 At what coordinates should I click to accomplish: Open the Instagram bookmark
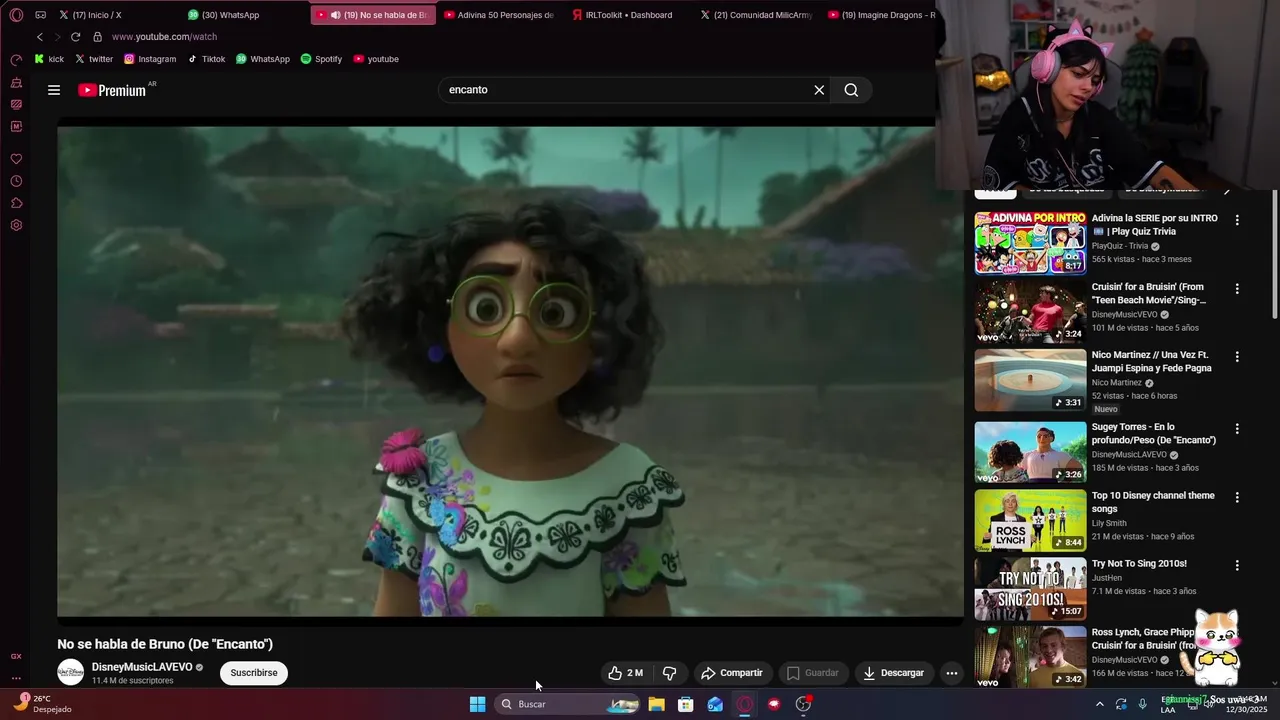click(x=150, y=59)
